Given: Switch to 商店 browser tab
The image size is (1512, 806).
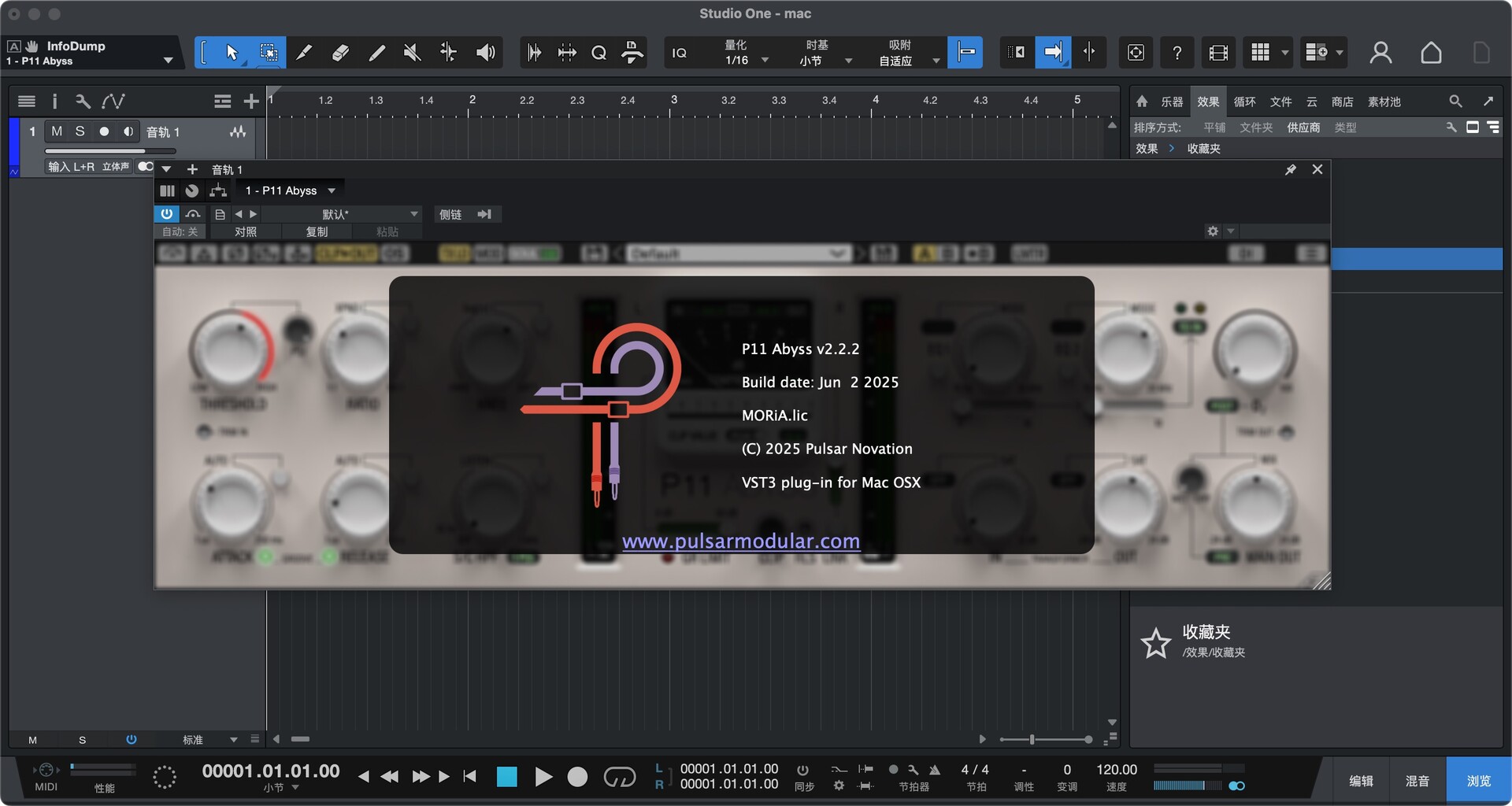Looking at the screenshot, I should coord(1342,102).
